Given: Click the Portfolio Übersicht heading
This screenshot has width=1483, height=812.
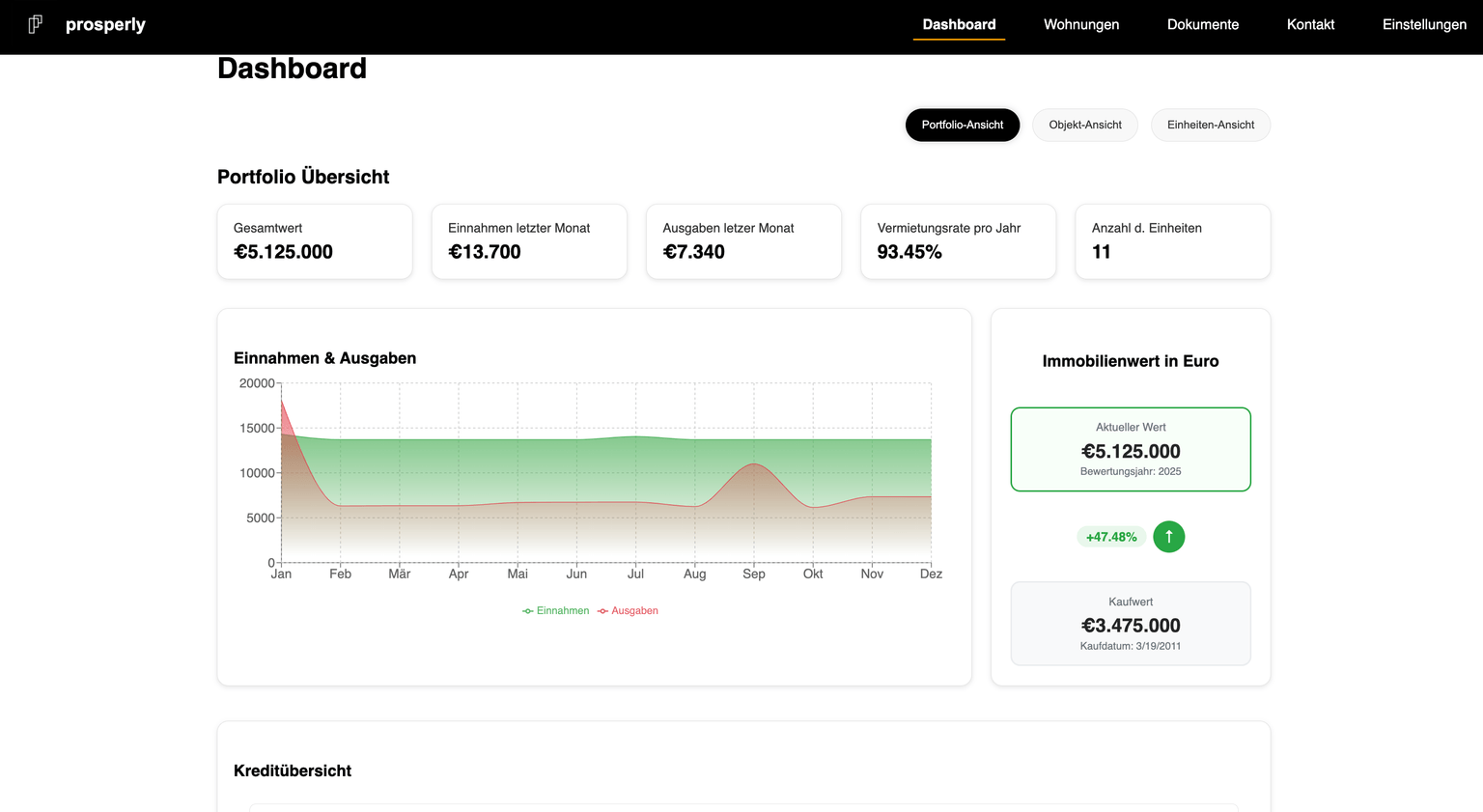Looking at the screenshot, I should (303, 177).
